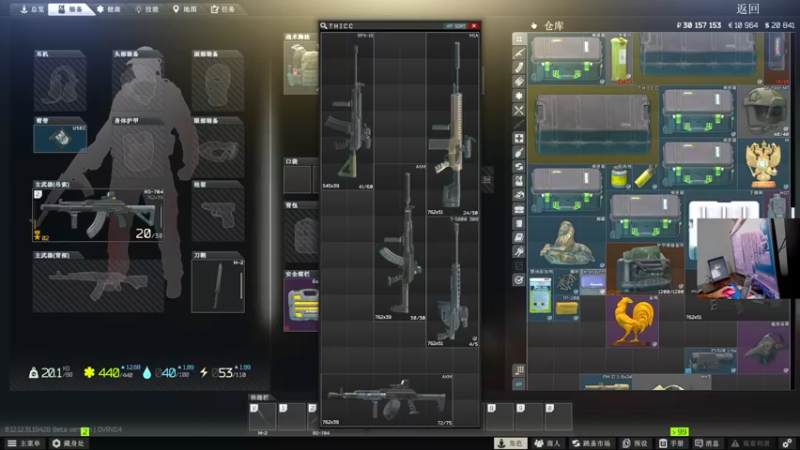Viewport: 800px width, 450px height.
Task: Open the 技能 skills tab
Action: point(147,9)
